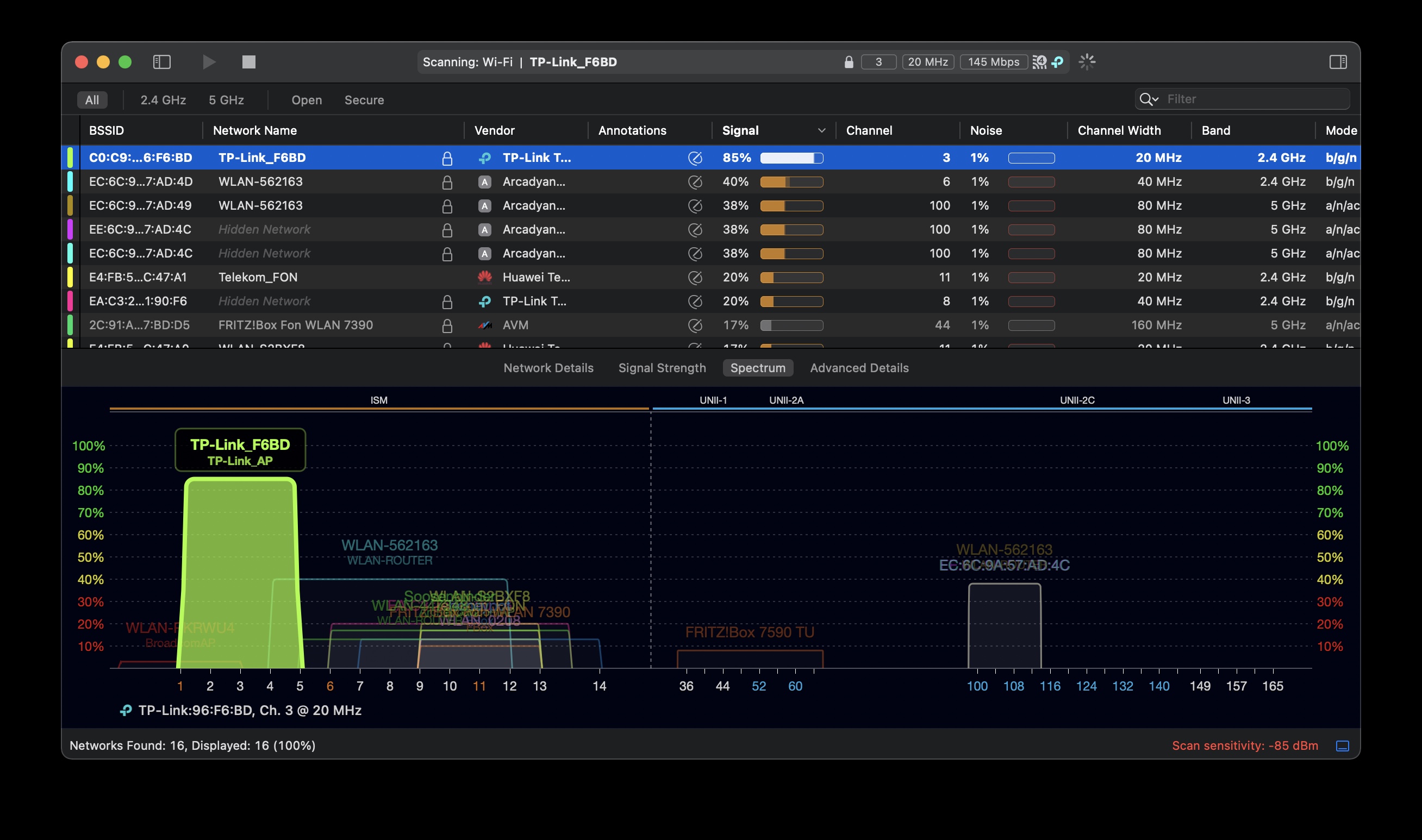Filter networks by 5 GHz
This screenshot has height=840, width=1422.
226,99
